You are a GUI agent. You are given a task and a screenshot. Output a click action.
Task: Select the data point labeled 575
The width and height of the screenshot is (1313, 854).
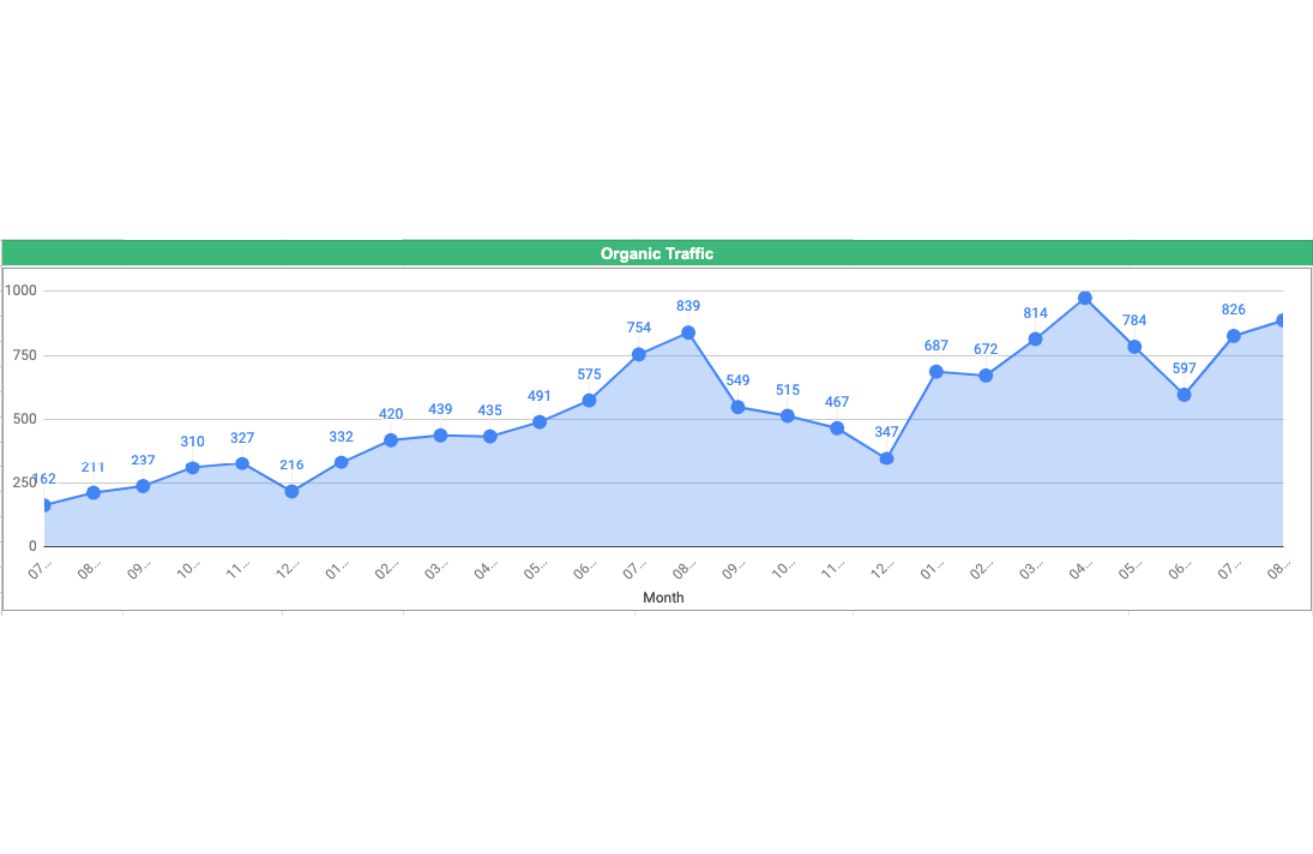tap(589, 400)
